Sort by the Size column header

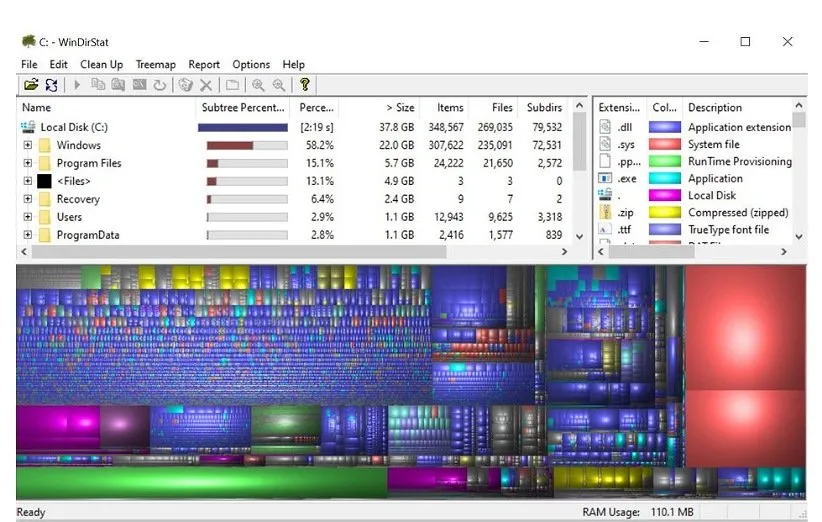pyautogui.click(x=400, y=107)
